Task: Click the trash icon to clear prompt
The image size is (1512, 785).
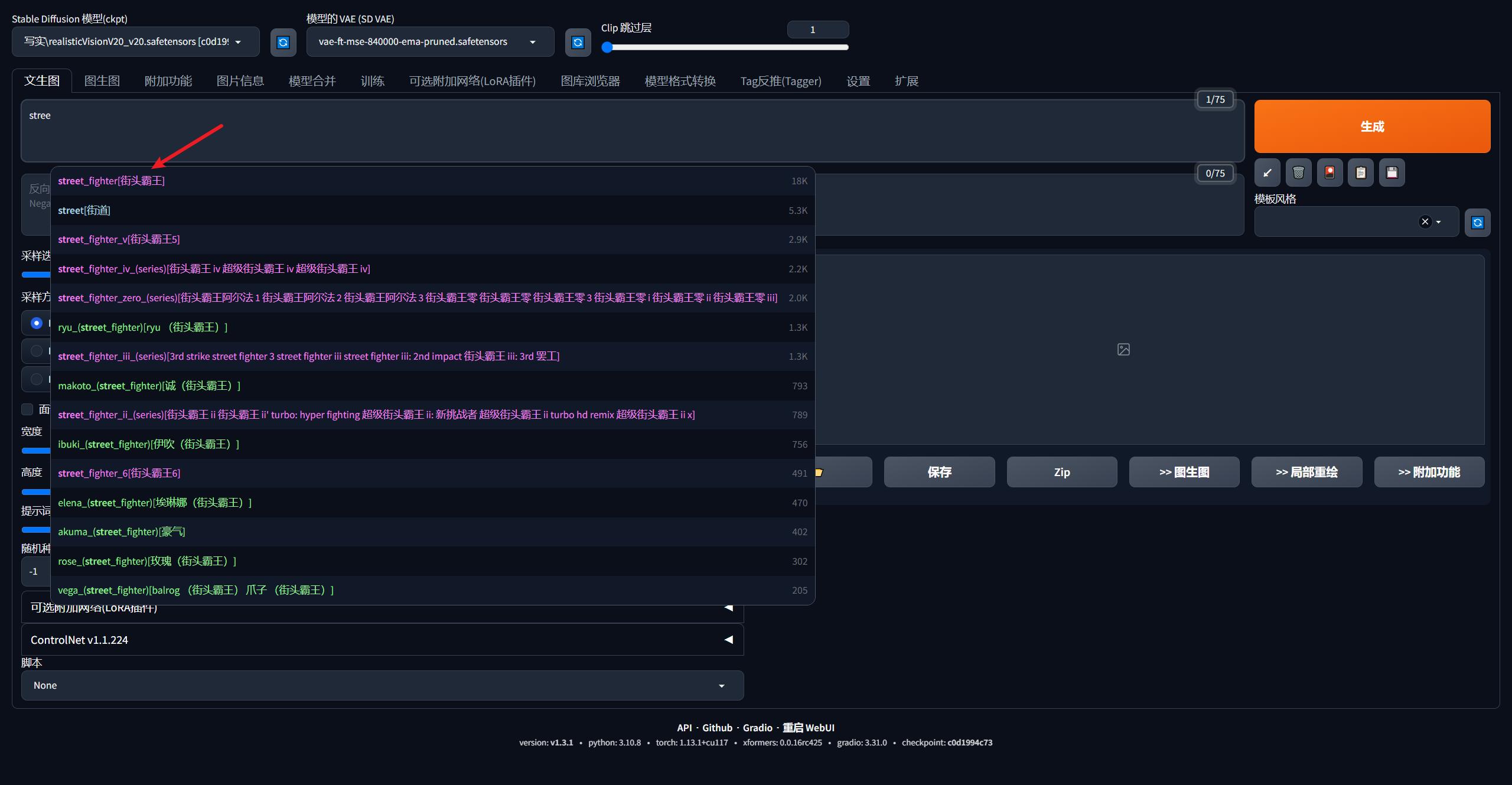Action: (1298, 172)
